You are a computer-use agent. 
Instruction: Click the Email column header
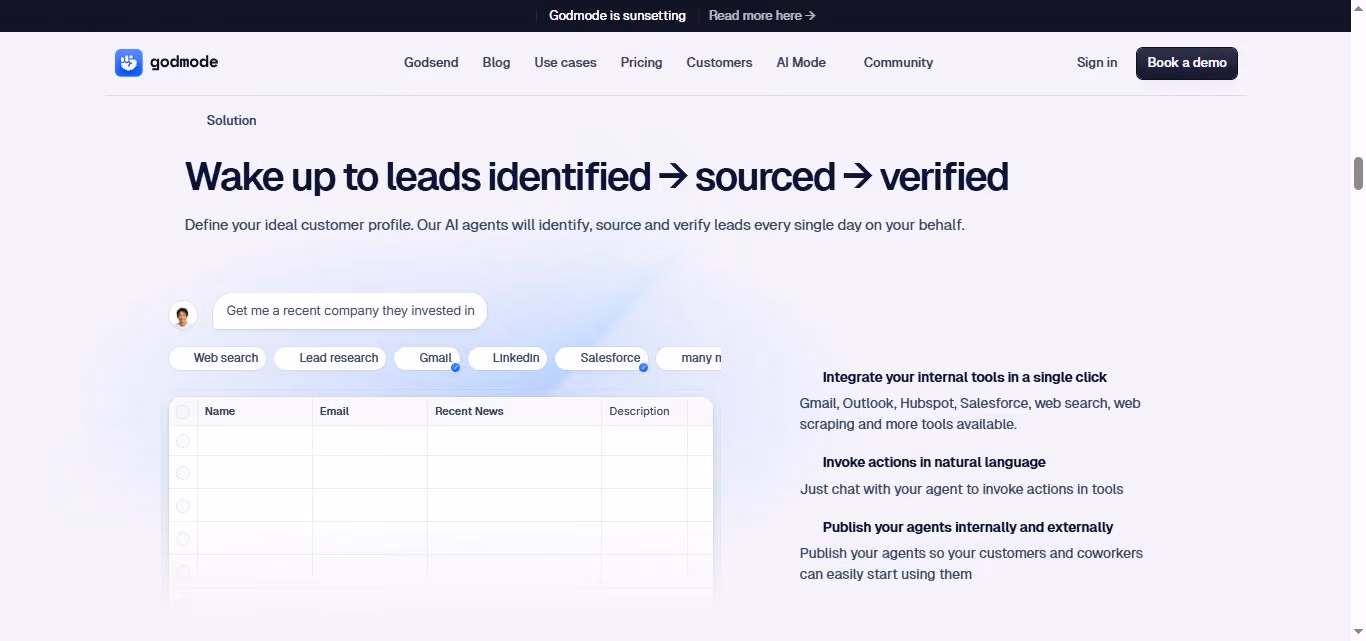(334, 411)
